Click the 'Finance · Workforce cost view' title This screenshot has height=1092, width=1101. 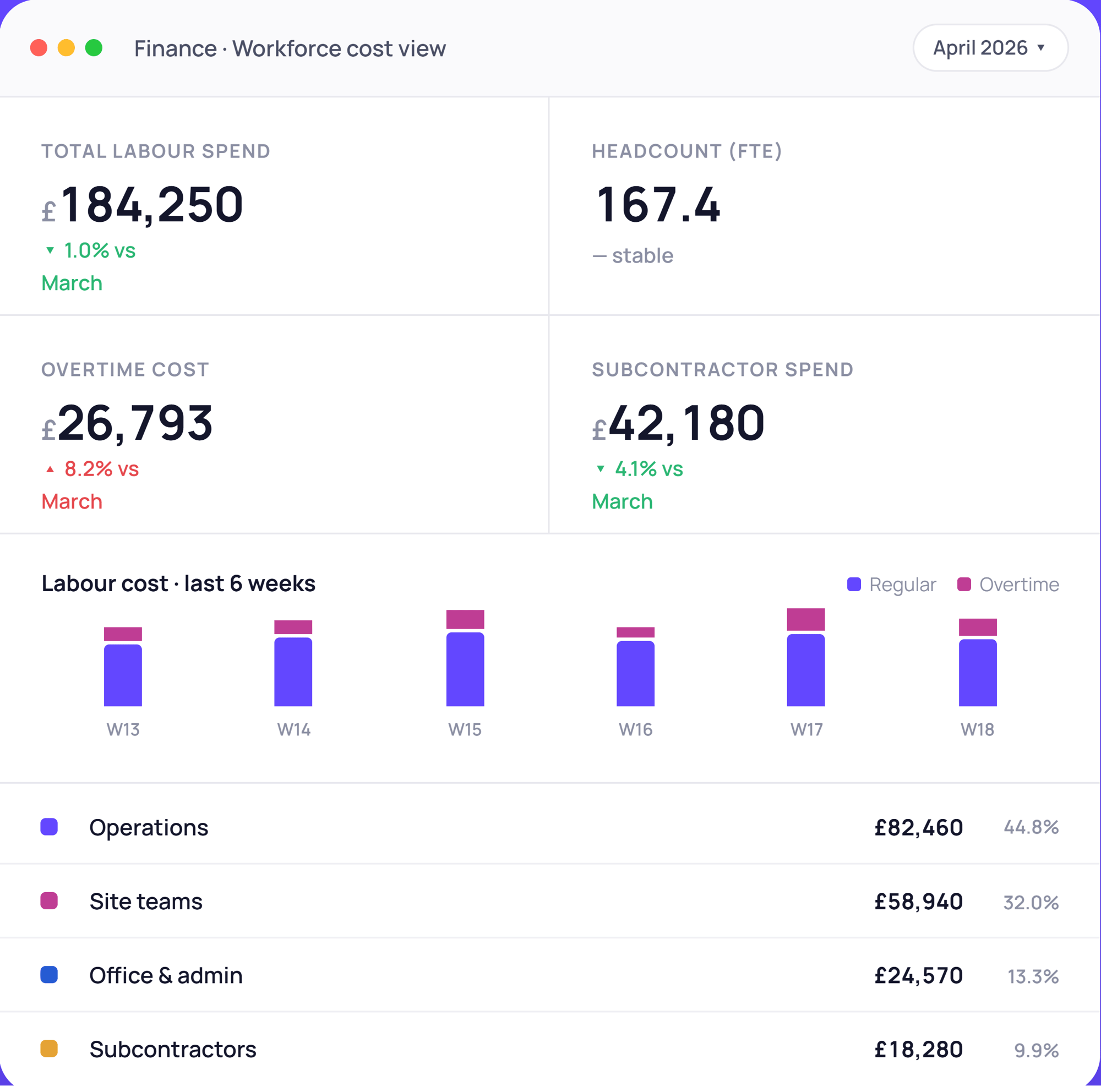[x=290, y=48]
